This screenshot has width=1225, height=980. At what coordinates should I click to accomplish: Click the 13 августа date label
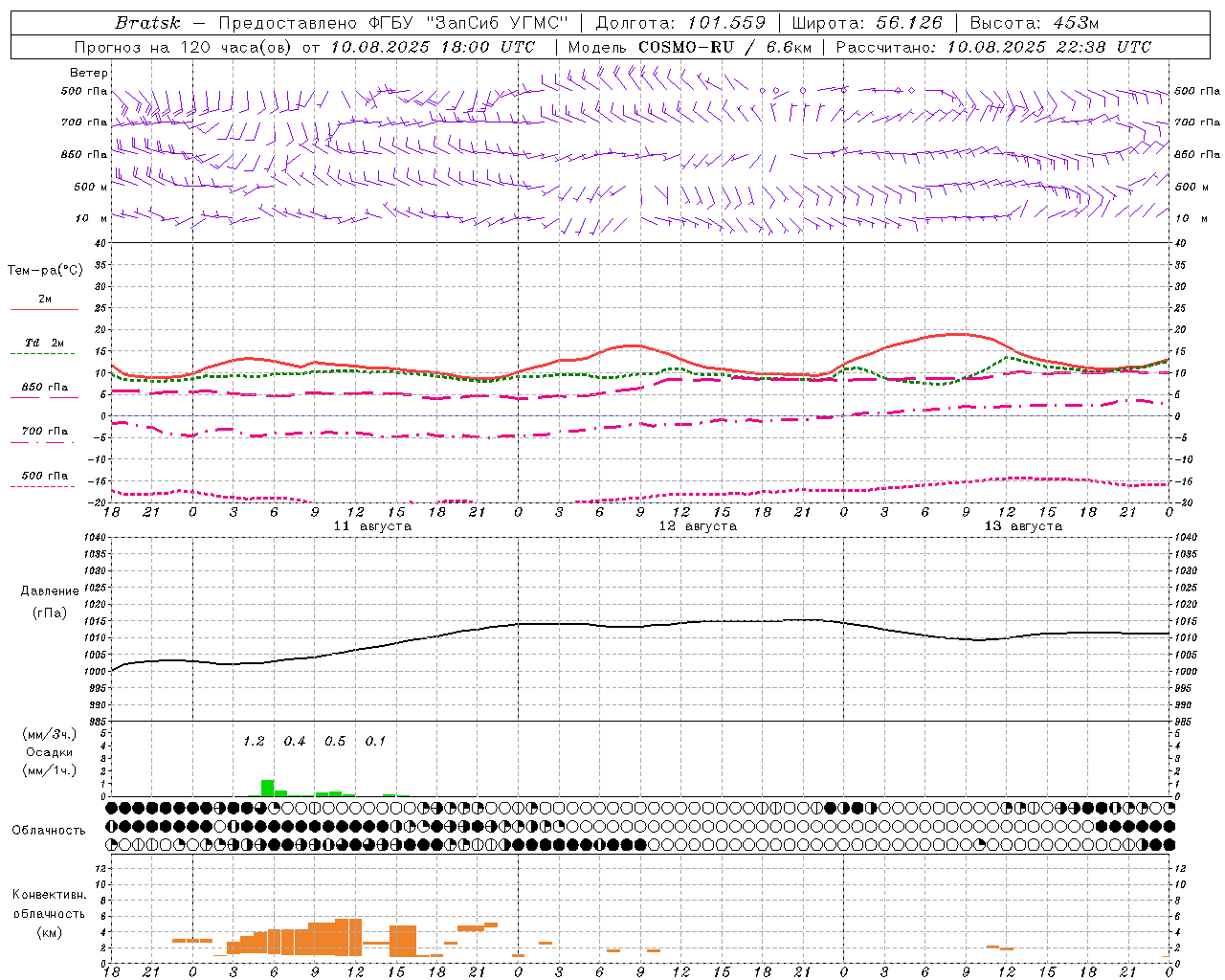[1023, 526]
